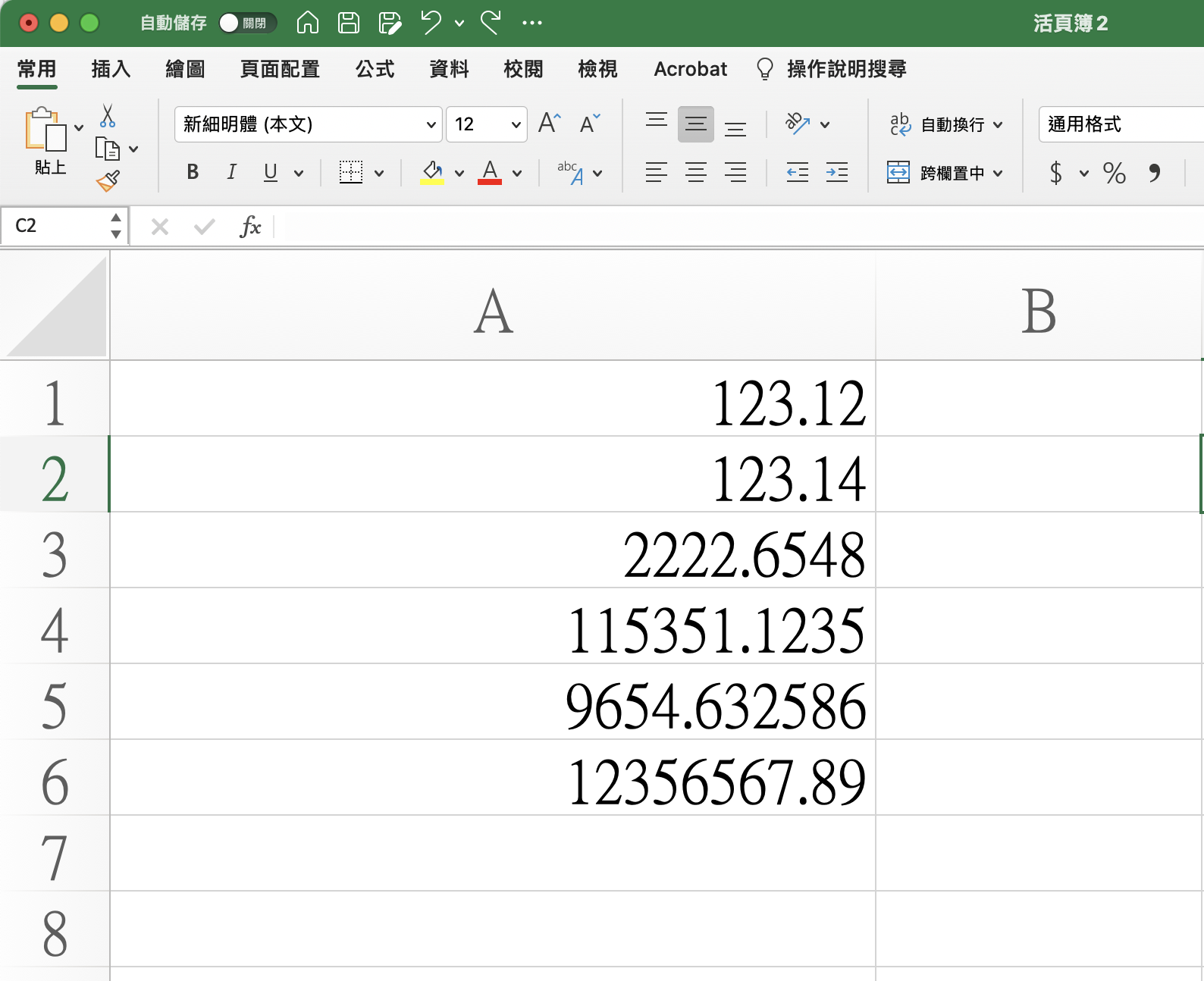Toggle middle vertical alignment
This screenshot has height=981, width=1204.
coord(696,124)
